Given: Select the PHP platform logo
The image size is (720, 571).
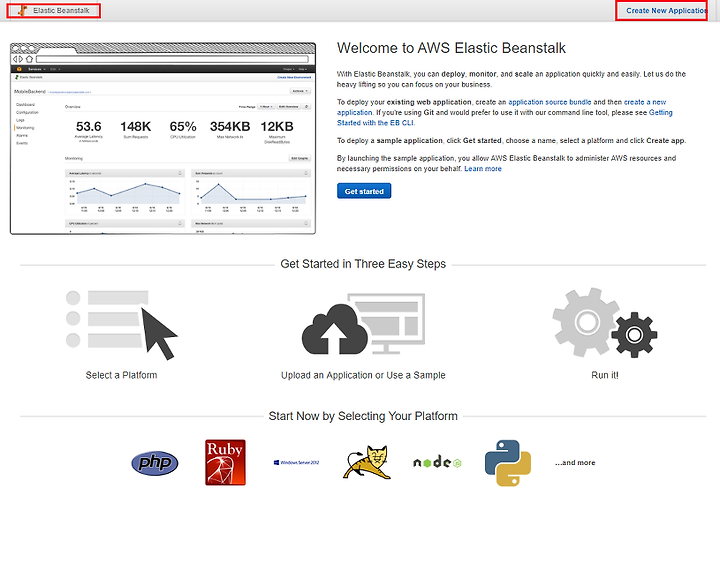Looking at the screenshot, I should click(155, 463).
